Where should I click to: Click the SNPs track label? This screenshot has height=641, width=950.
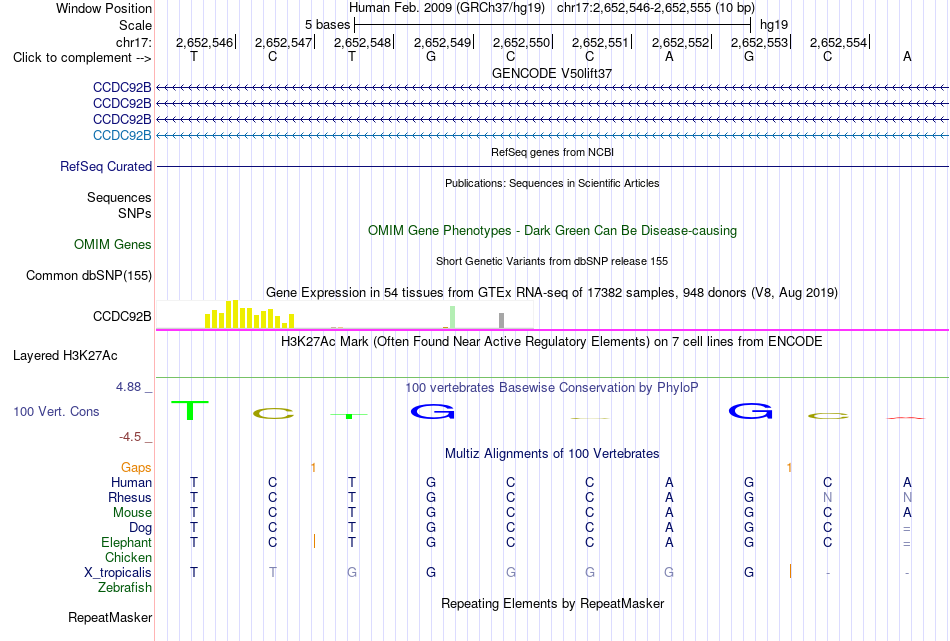pyautogui.click(x=135, y=213)
